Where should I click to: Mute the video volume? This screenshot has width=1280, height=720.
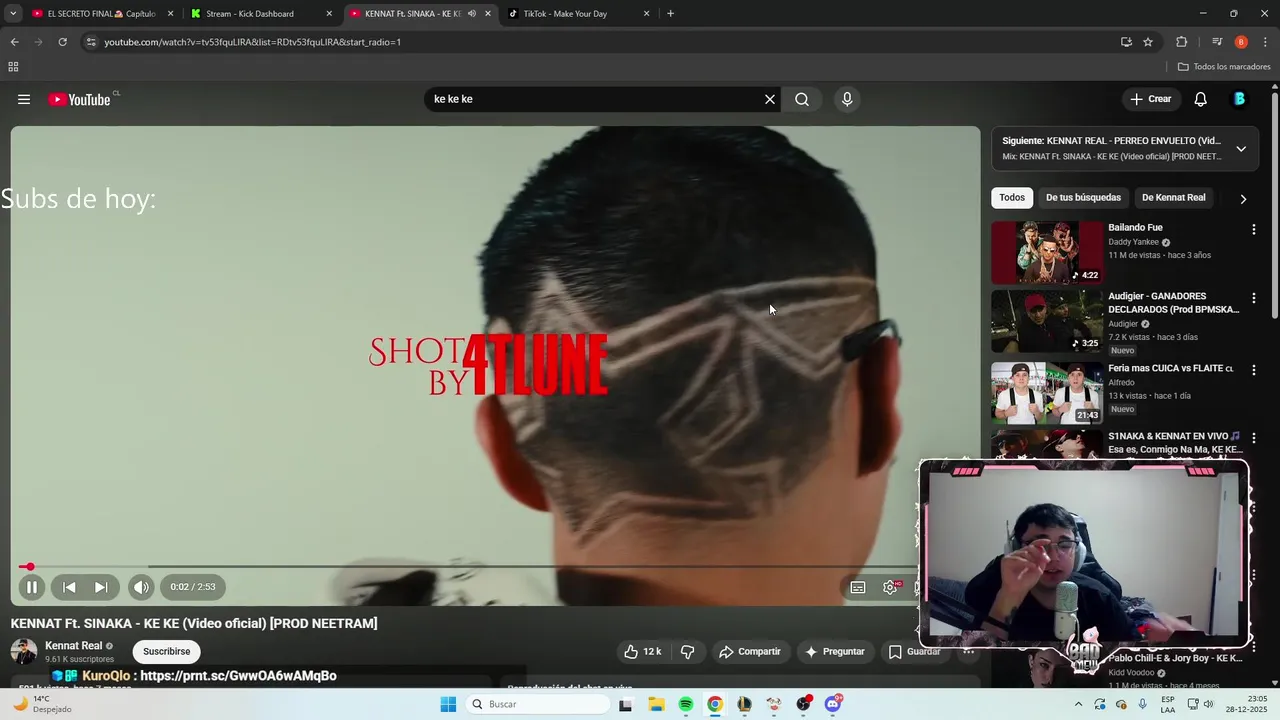(141, 587)
